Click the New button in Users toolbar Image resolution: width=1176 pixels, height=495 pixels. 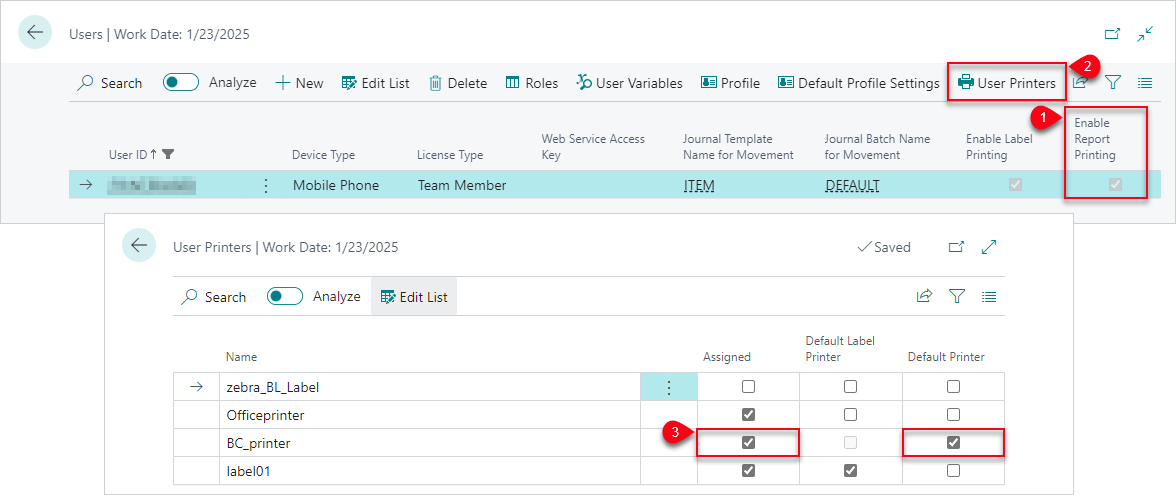(299, 83)
